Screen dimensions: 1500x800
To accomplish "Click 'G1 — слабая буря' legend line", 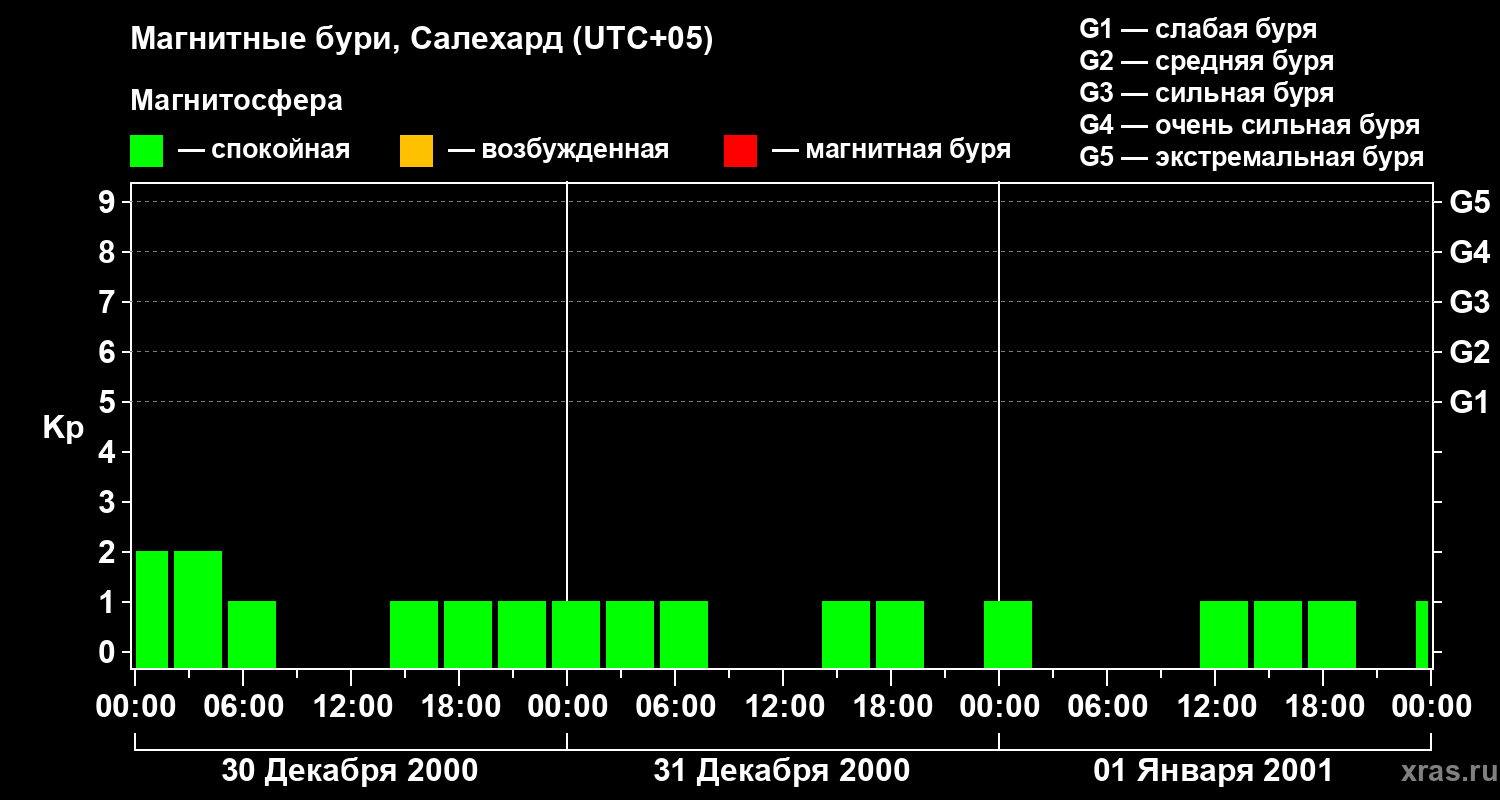I will pos(1198,29).
